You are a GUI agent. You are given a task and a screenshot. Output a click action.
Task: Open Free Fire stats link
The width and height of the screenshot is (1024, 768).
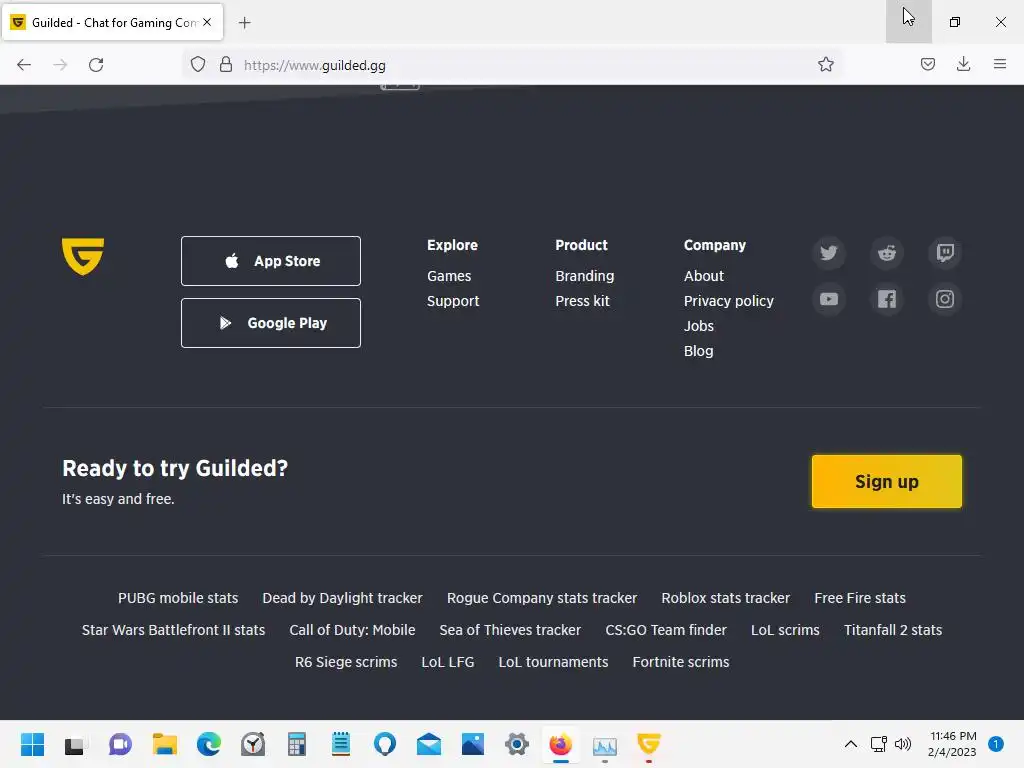coord(860,598)
